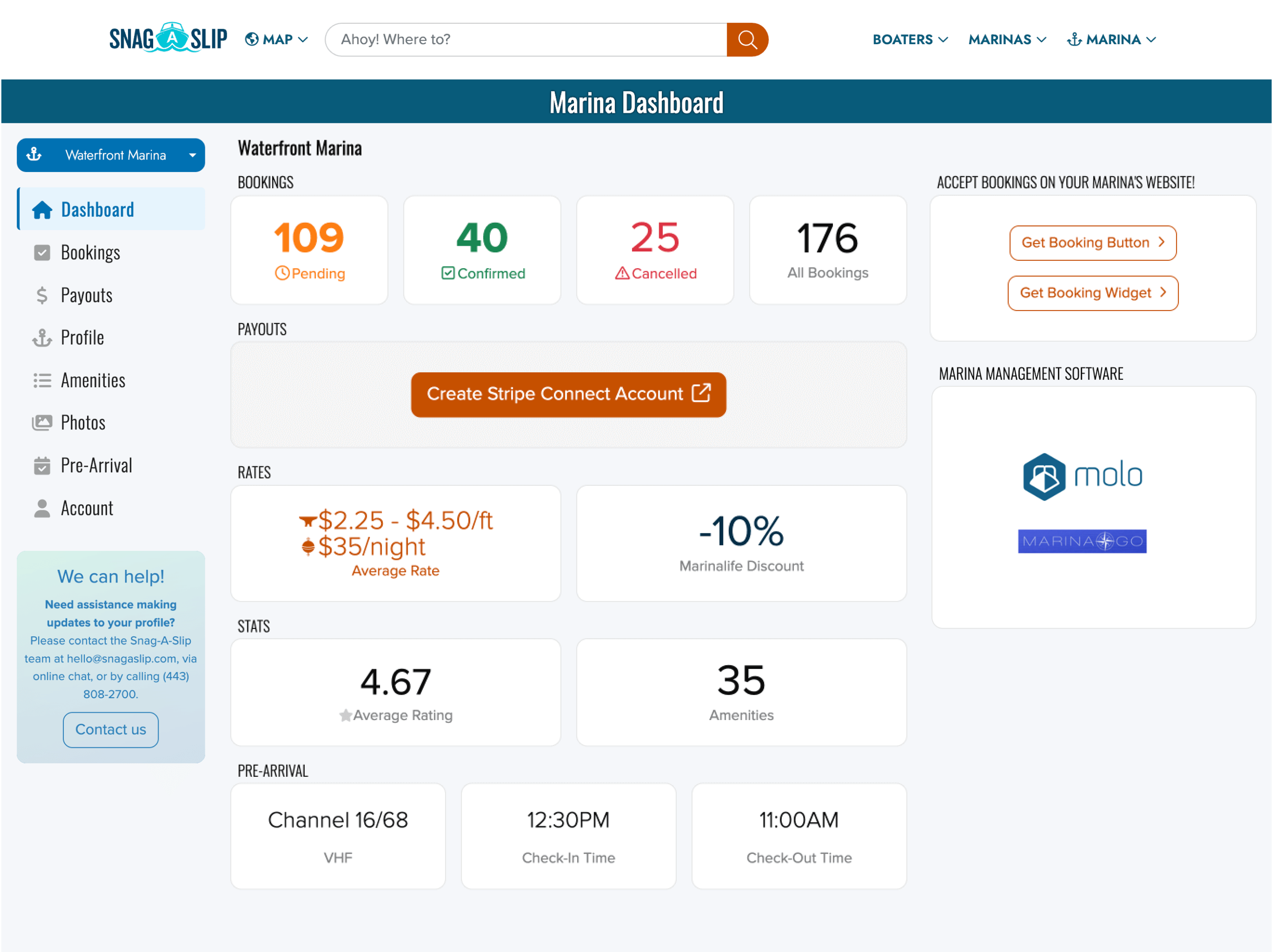1273x952 pixels.
Task: Open Payouts in sidebar
Action: coord(111,295)
